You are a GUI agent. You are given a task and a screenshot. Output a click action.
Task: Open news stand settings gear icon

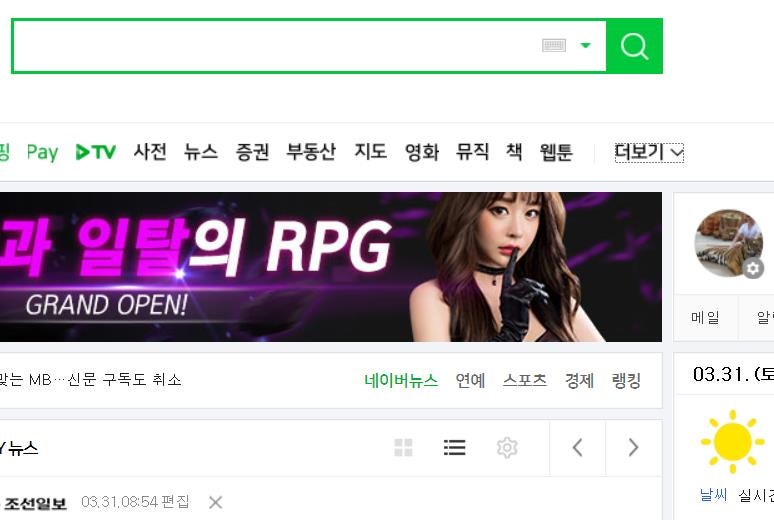507,448
